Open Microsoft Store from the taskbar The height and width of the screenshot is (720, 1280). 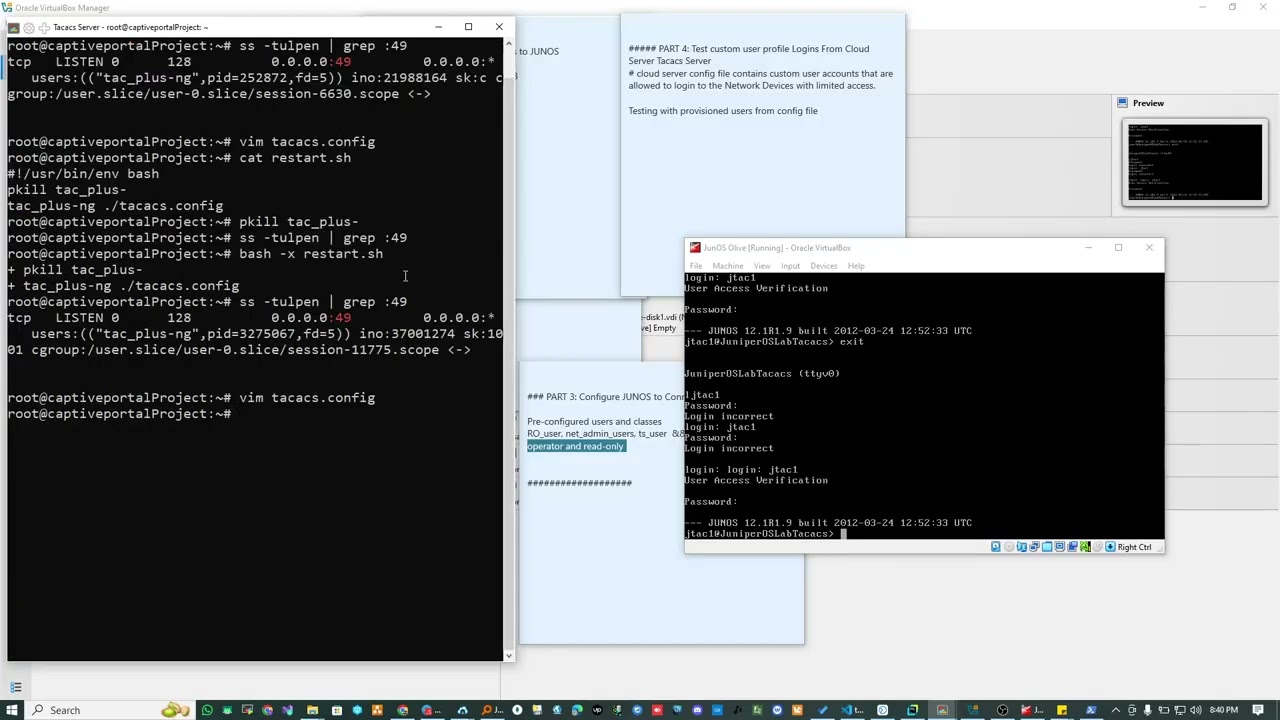[x=337, y=710]
